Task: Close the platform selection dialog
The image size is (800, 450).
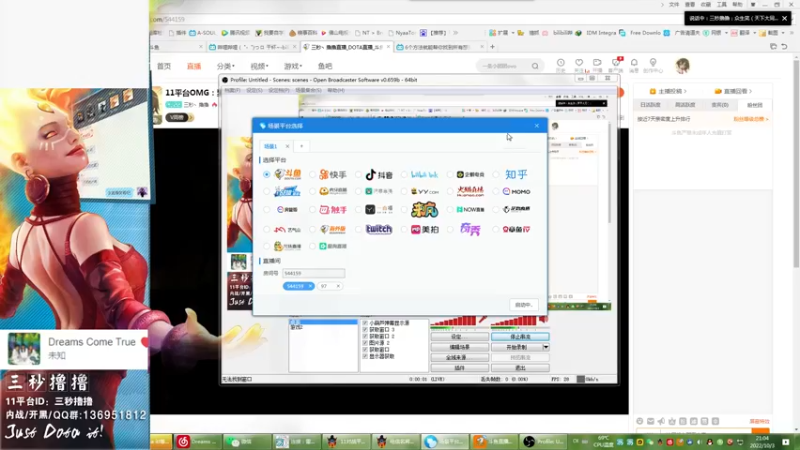Action: pos(537,126)
